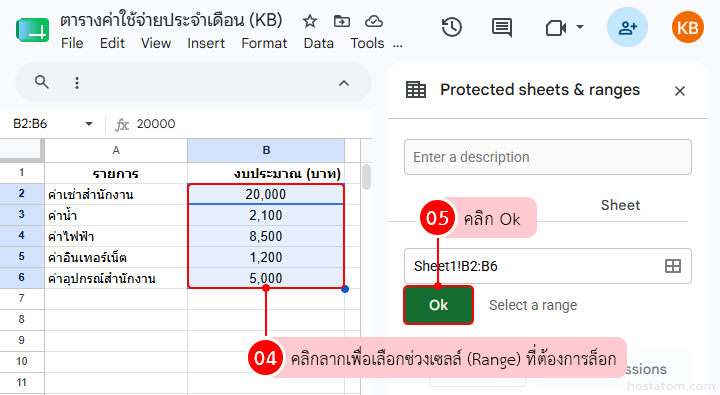The height and width of the screenshot is (395, 720).
Task: Select column A header
Action: pos(116,150)
